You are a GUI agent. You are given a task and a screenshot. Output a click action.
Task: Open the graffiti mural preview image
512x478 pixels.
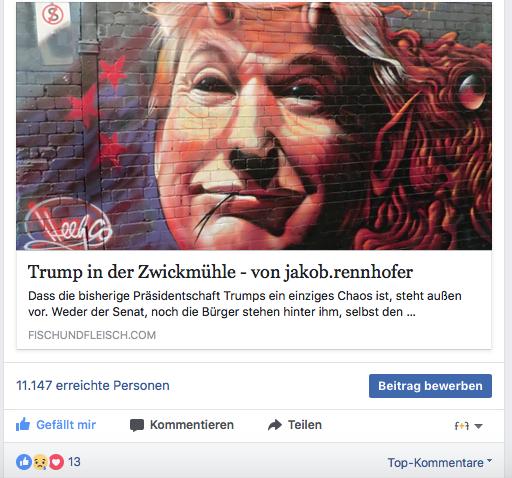point(254,126)
